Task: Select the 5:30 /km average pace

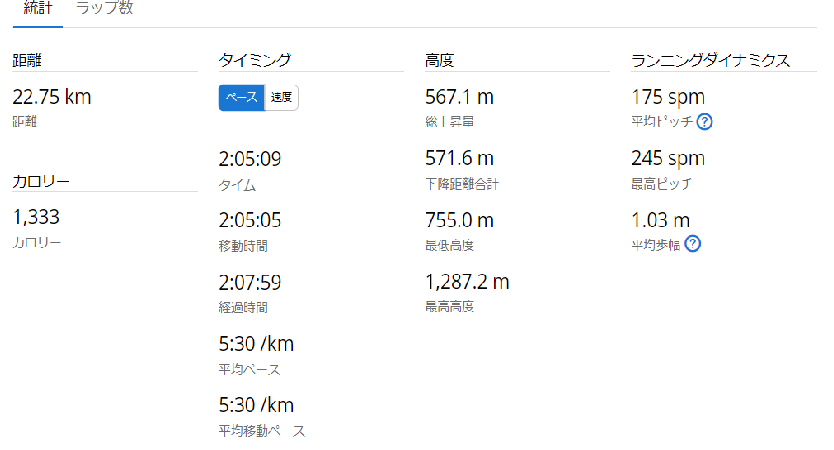Action: [256, 344]
